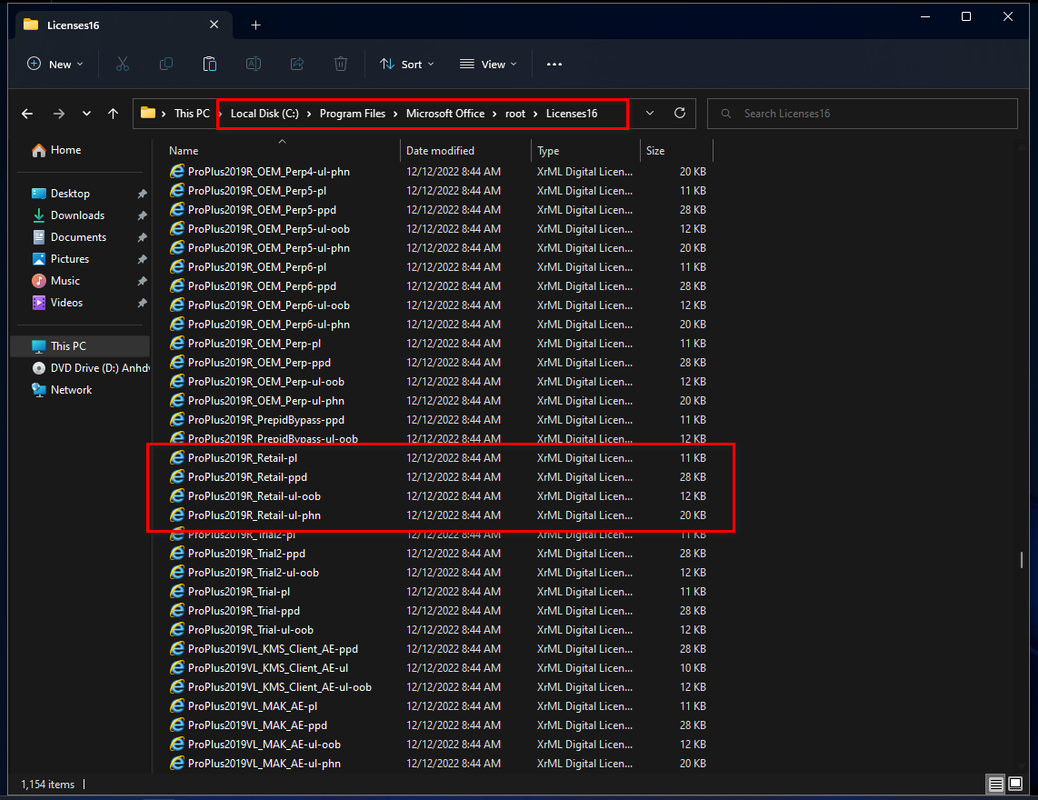Open the See more ellipsis menu

coord(554,64)
